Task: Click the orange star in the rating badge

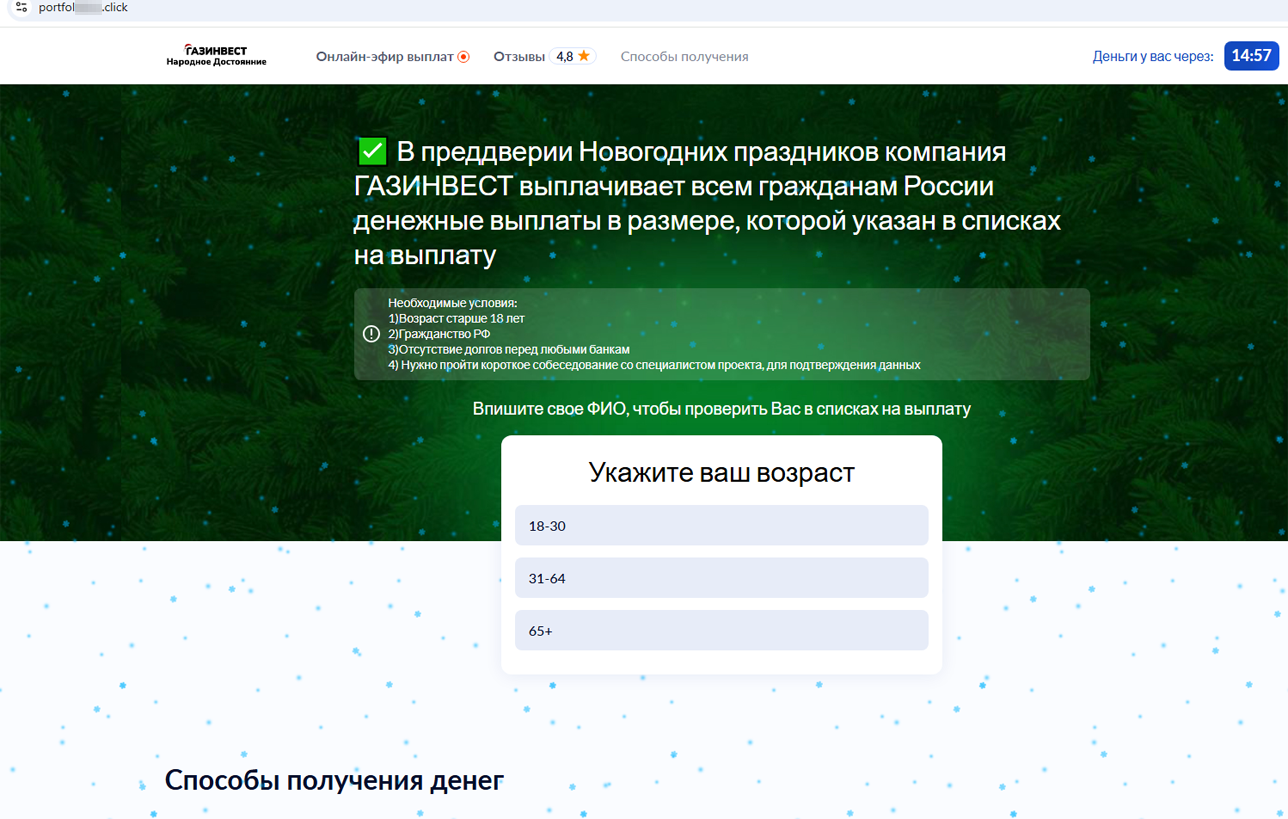Action: point(583,57)
